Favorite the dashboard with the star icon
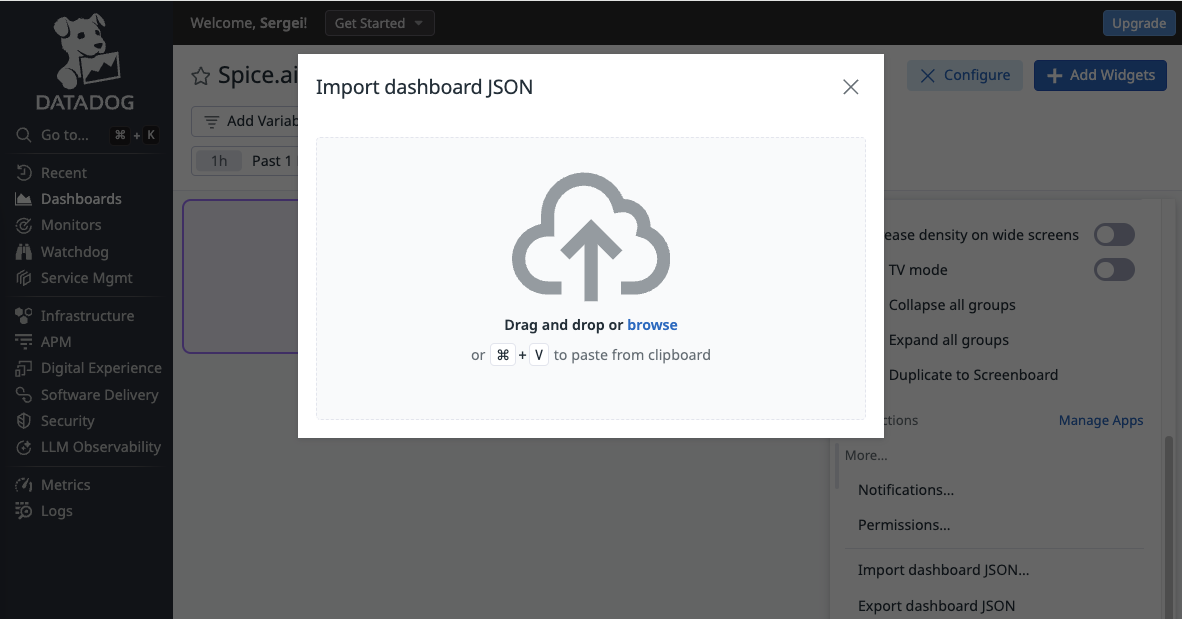This screenshot has width=1182, height=619. pos(201,76)
